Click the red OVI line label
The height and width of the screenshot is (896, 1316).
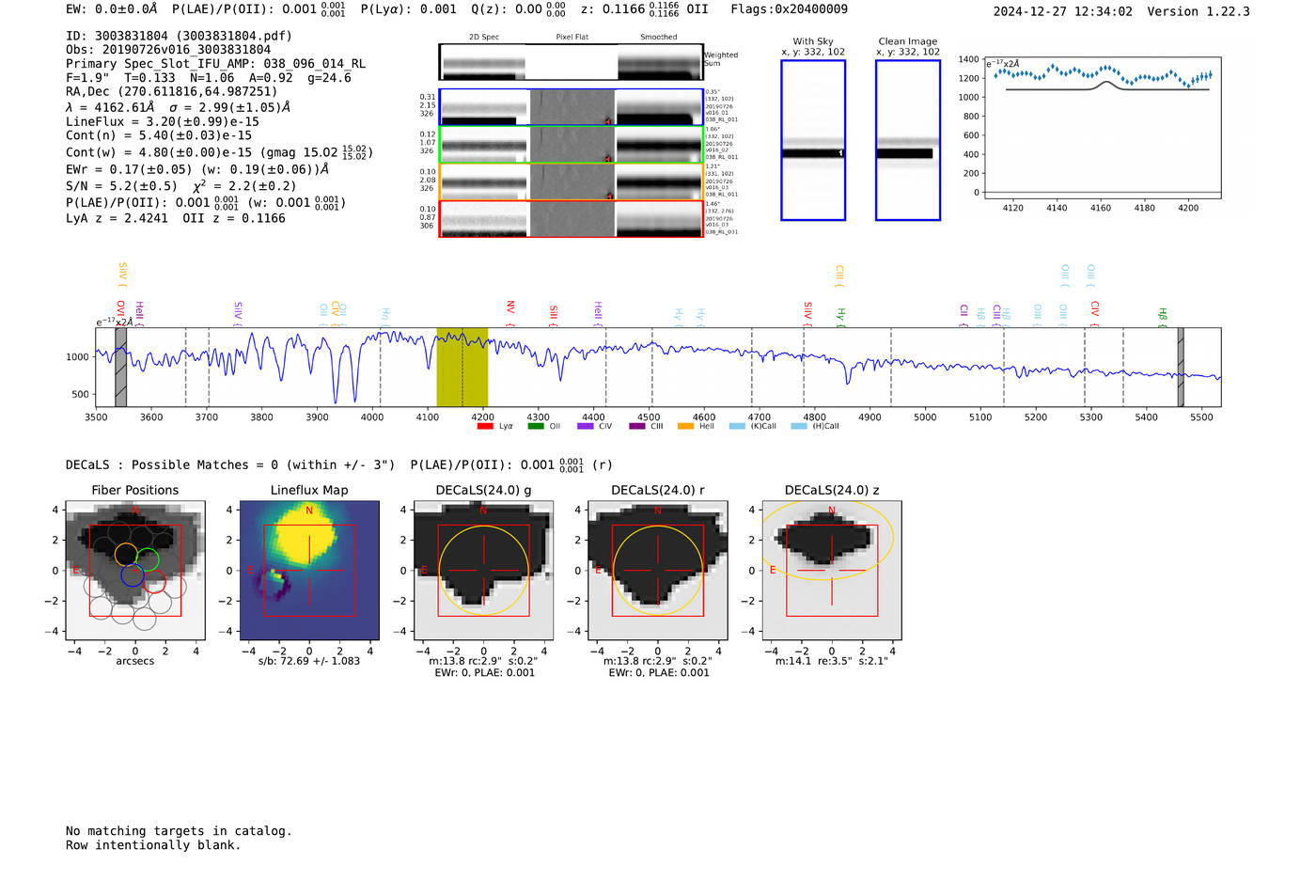120,310
